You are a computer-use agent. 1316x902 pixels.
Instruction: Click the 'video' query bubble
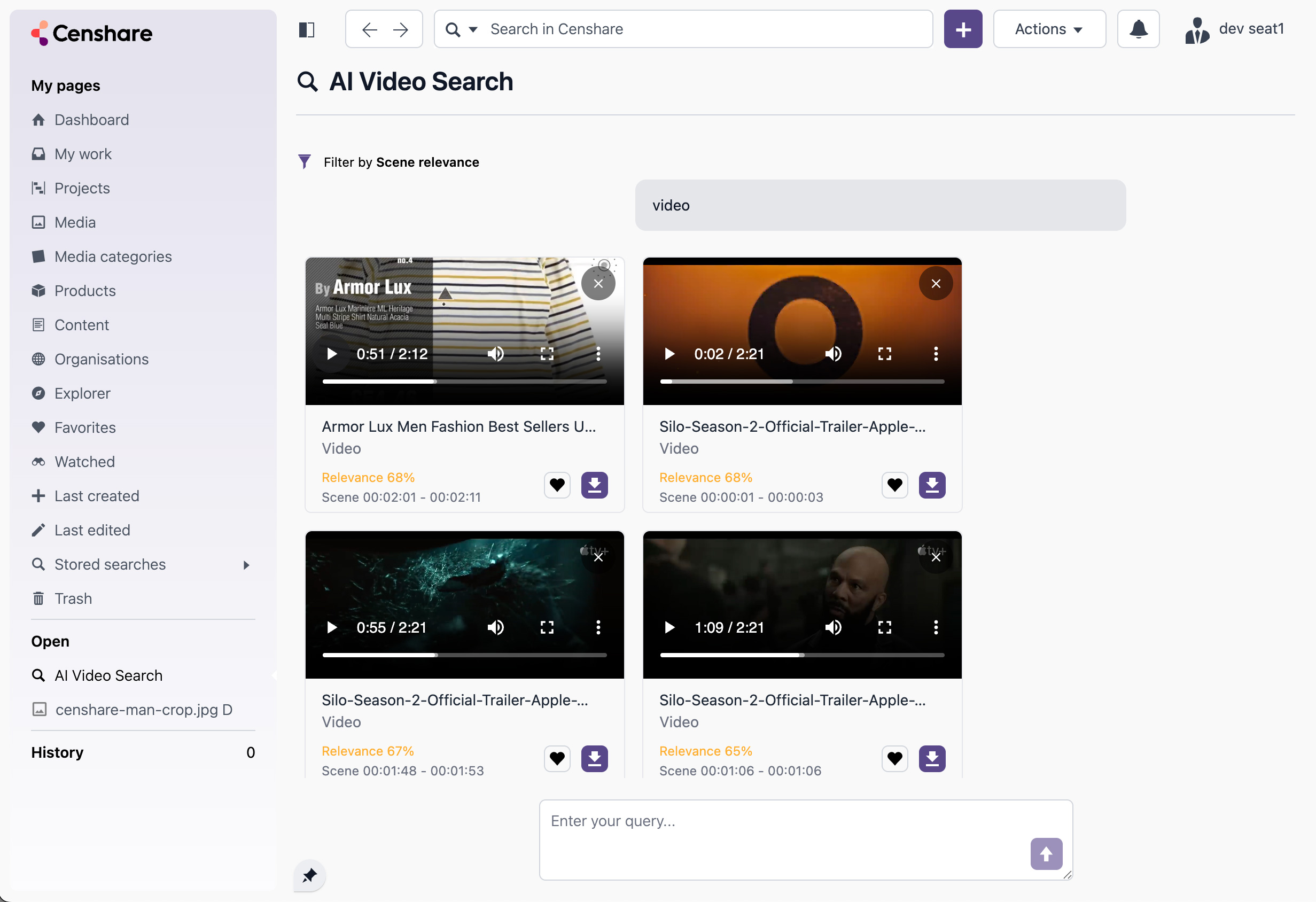point(880,205)
